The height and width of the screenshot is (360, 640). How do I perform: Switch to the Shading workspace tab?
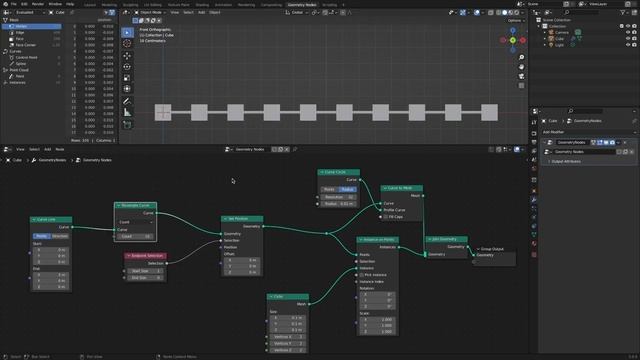pos(202,5)
